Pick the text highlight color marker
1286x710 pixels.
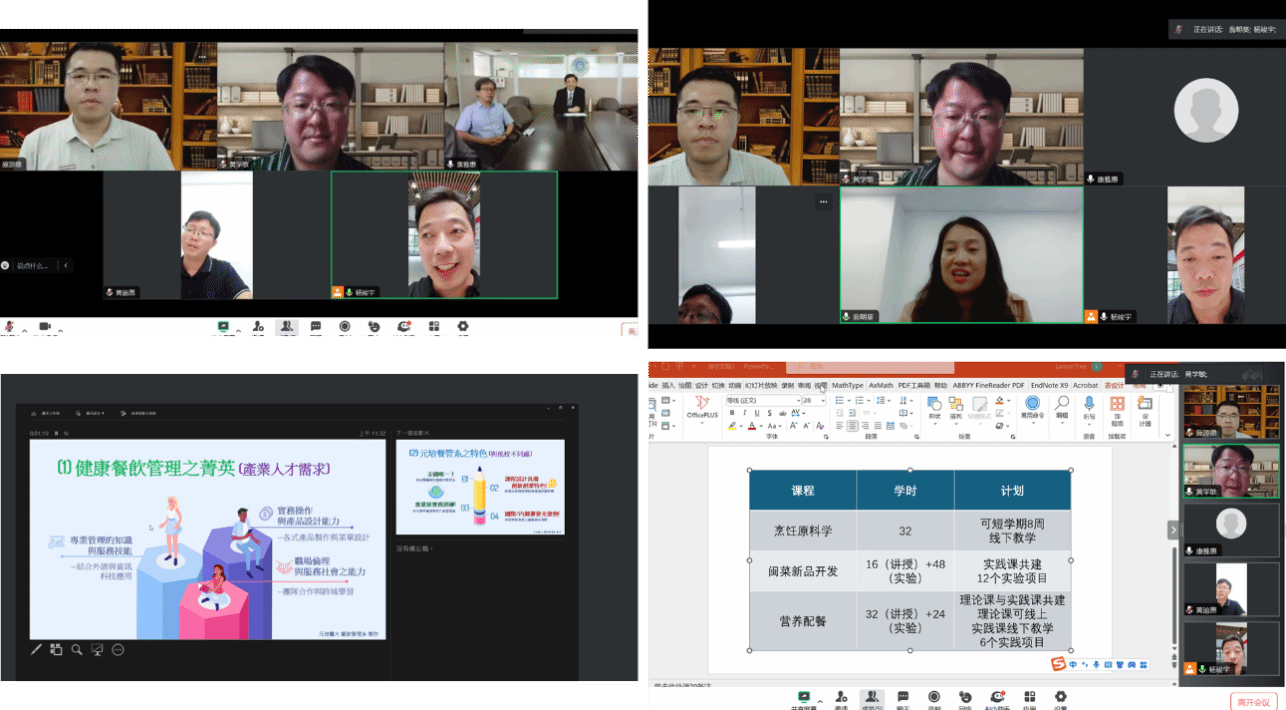click(x=734, y=425)
